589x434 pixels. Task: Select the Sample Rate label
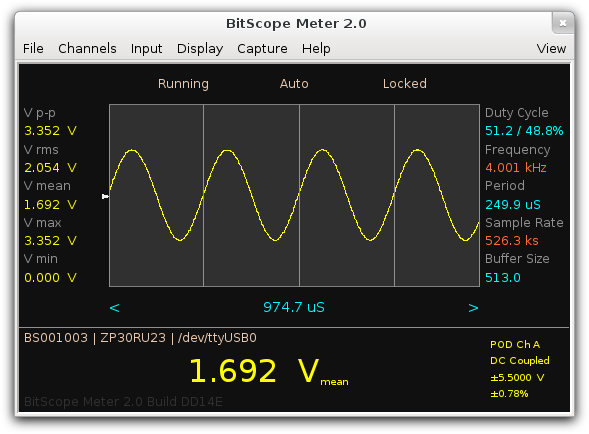(x=524, y=222)
